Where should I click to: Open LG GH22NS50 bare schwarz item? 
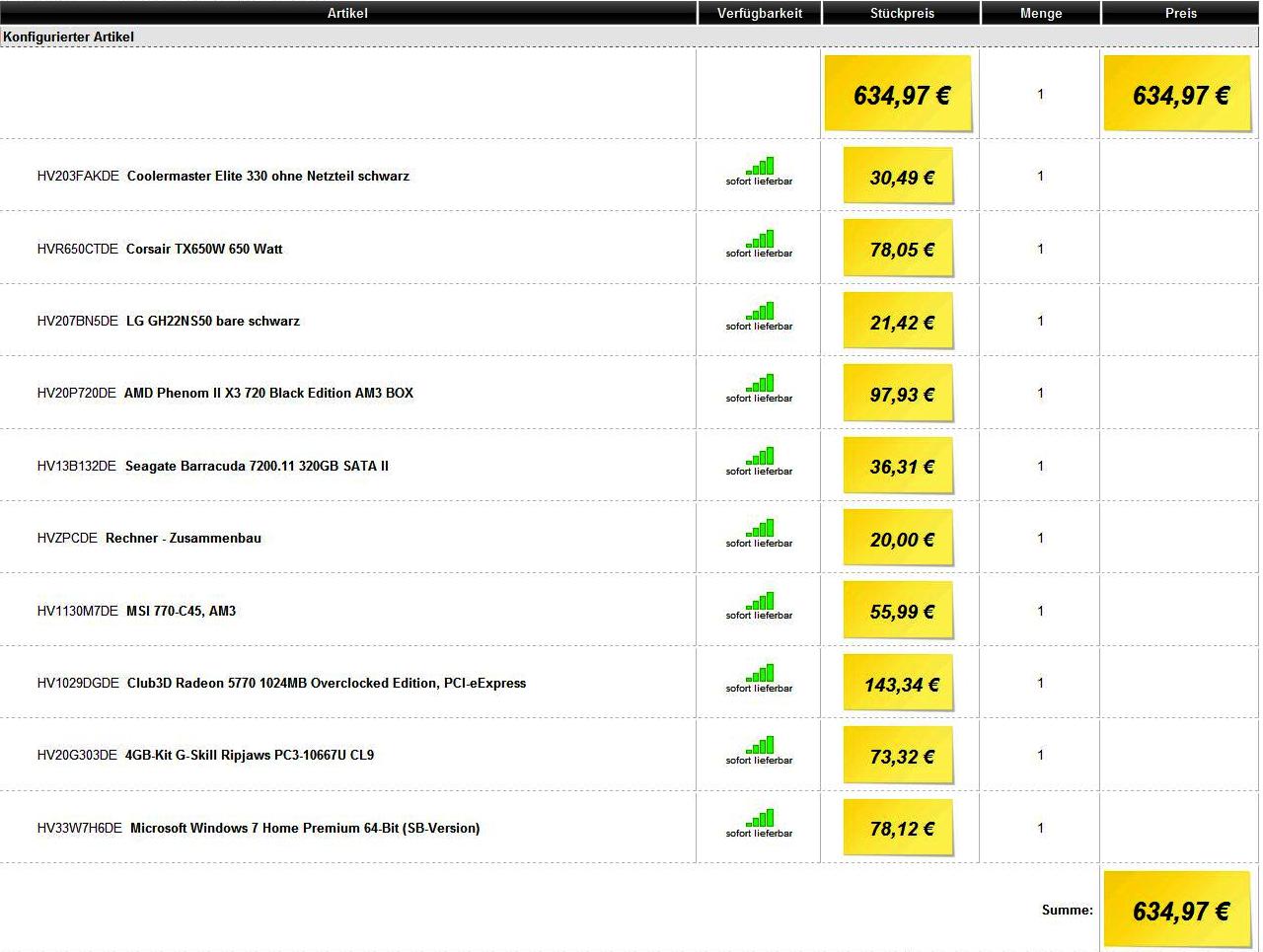(213, 321)
